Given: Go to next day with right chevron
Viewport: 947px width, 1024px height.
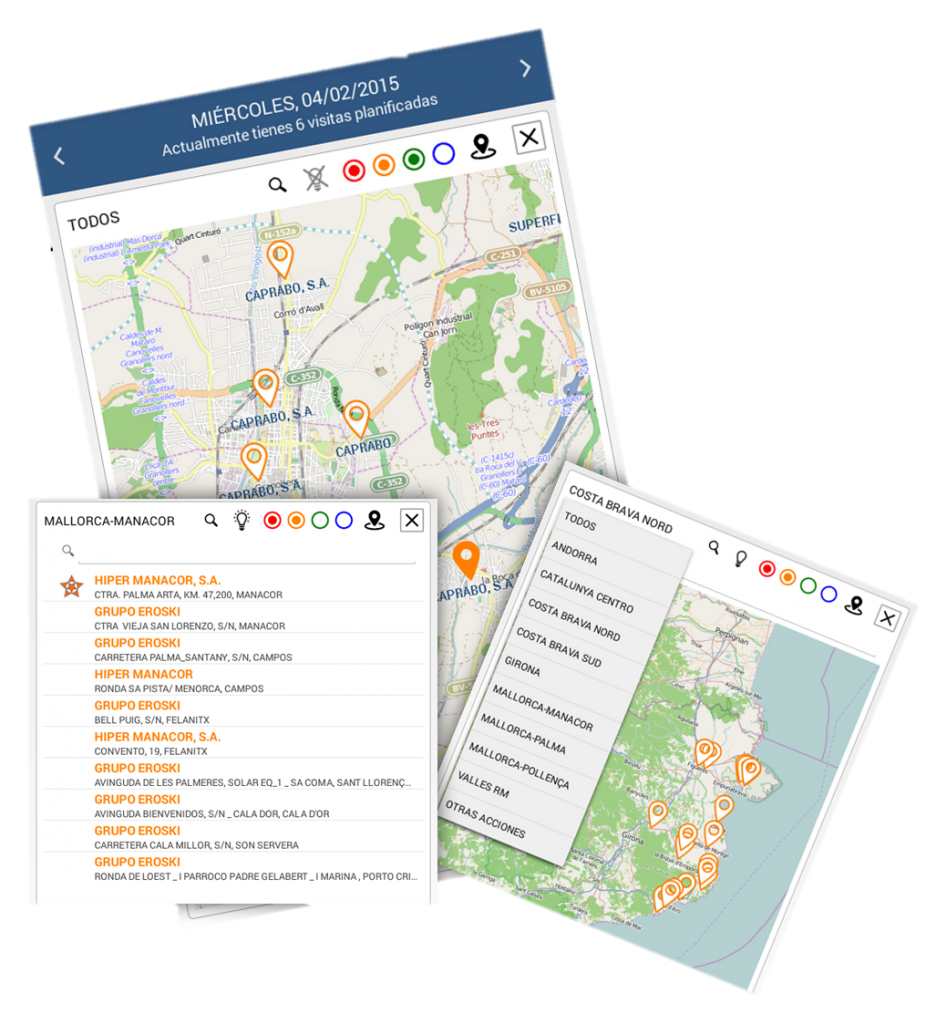Looking at the screenshot, I should tap(525, 68).
